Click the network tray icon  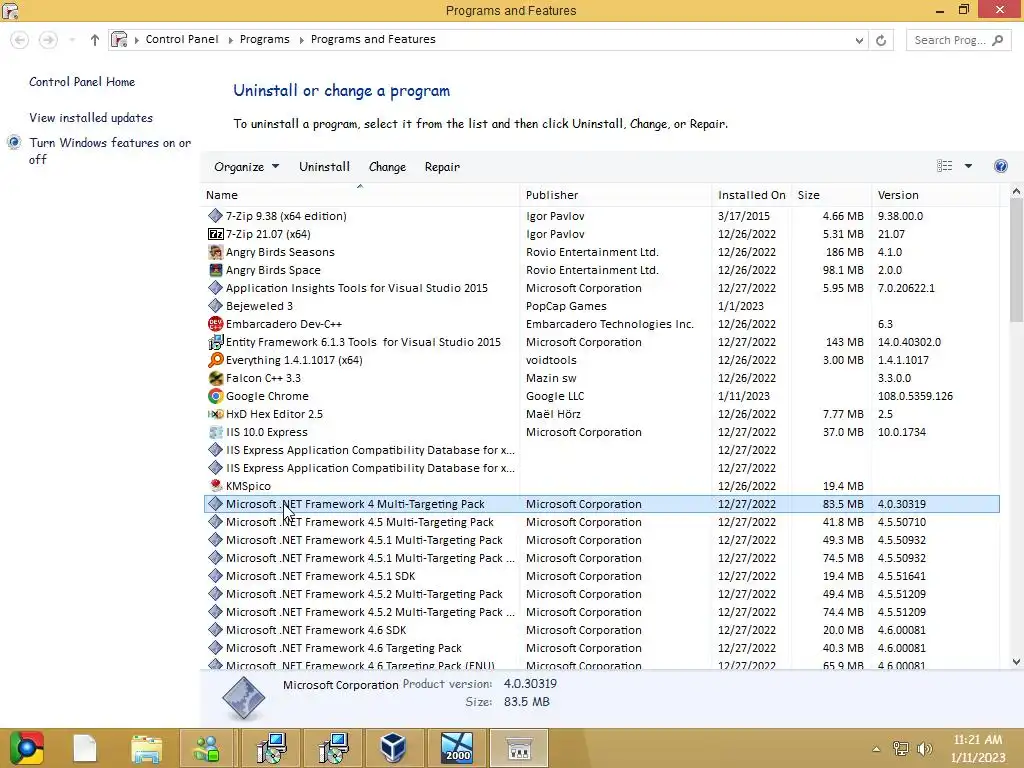pos(901,749)
